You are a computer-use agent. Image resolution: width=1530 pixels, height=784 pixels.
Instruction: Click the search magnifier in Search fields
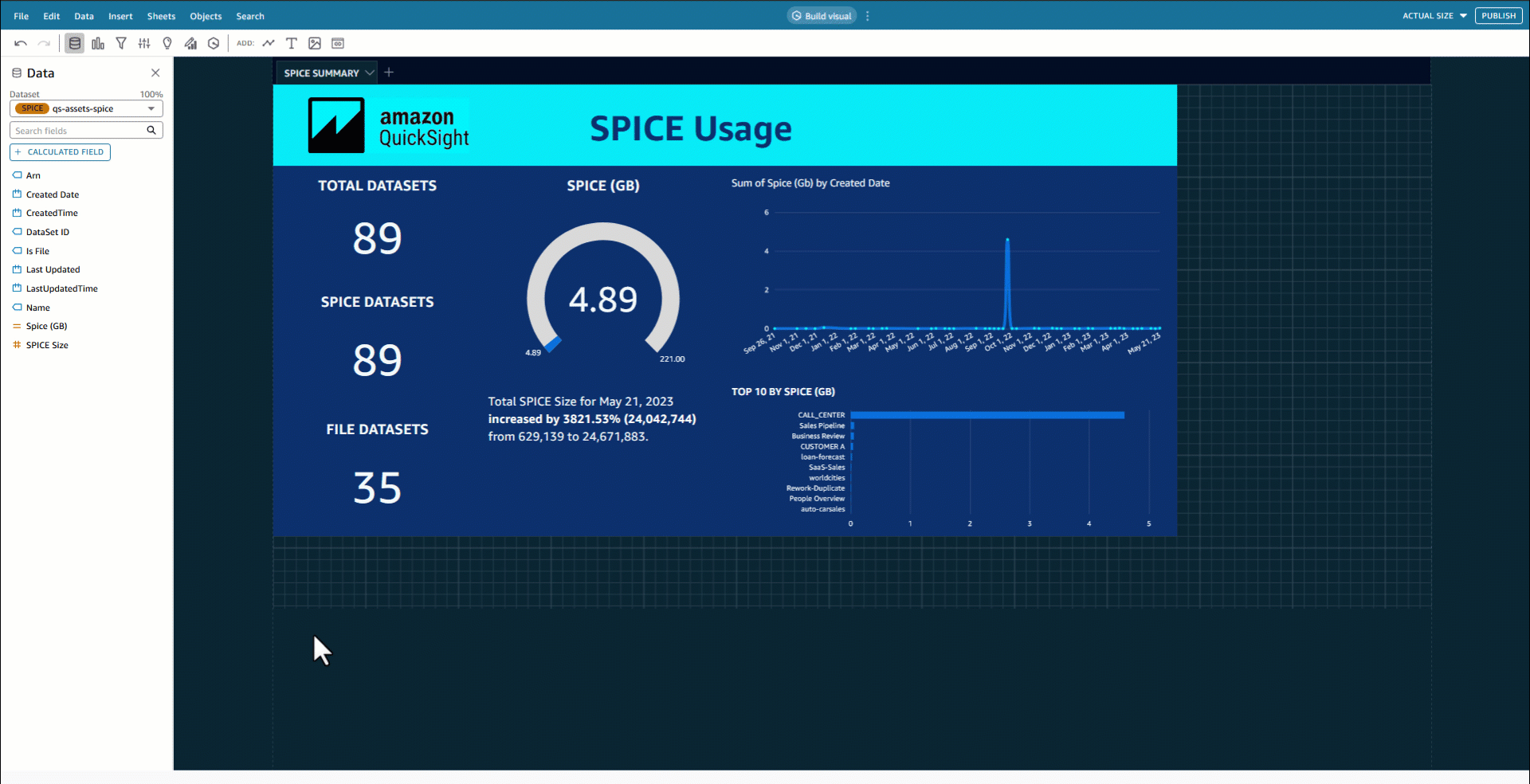coord(151,131)
